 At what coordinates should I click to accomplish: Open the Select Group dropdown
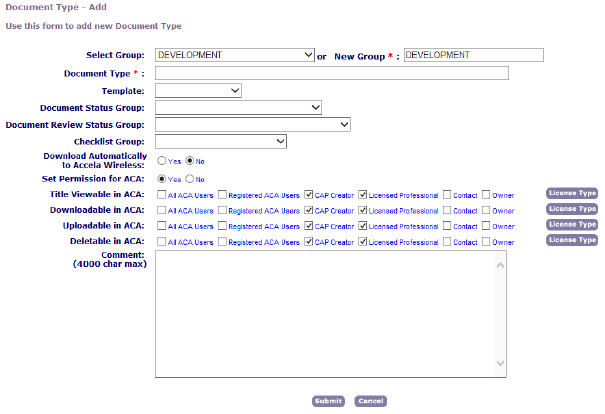pyautogui.click(x=235, y=55)
